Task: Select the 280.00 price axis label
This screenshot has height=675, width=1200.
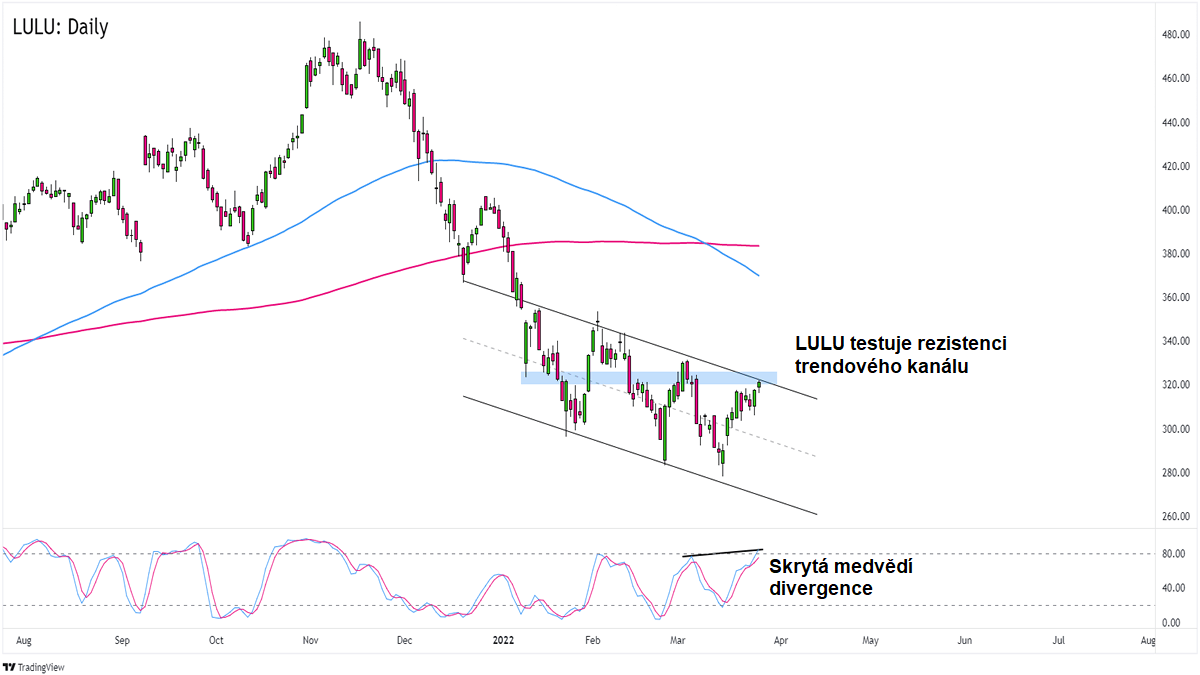Action: click(x=1174, y=473)
